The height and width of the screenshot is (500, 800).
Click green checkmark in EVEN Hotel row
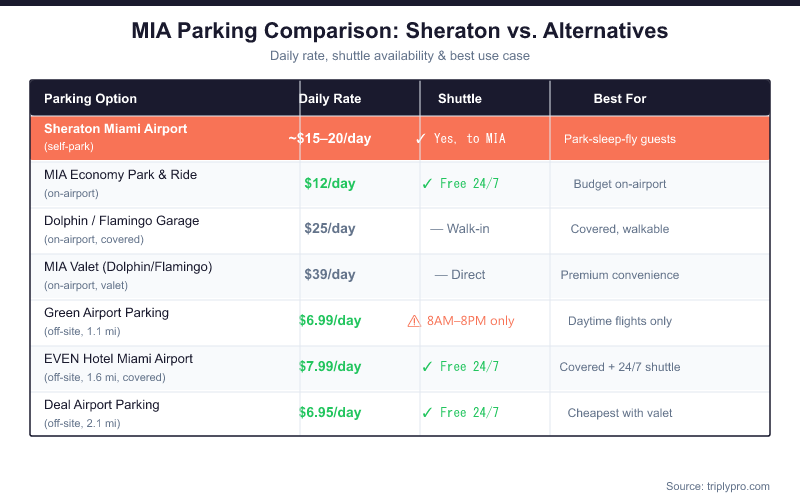tap(427, 367)
